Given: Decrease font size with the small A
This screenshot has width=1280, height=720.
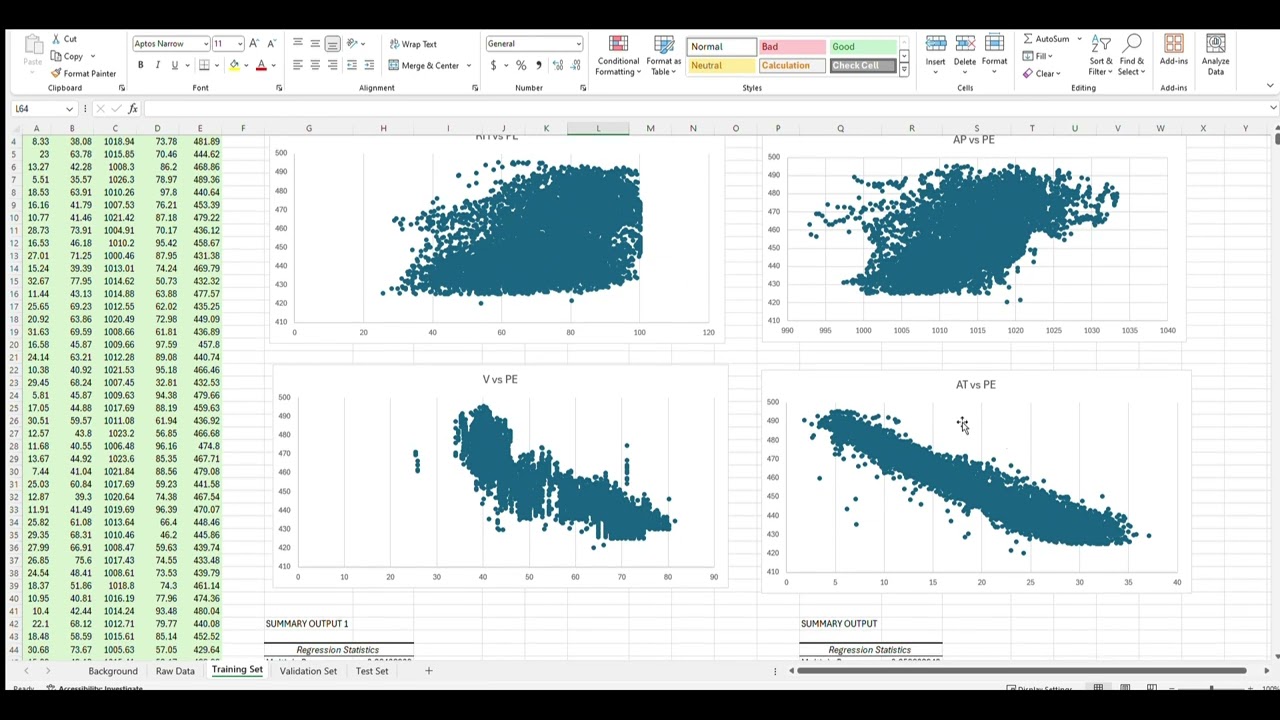Looking at the screenshot, I should point(271,44).
